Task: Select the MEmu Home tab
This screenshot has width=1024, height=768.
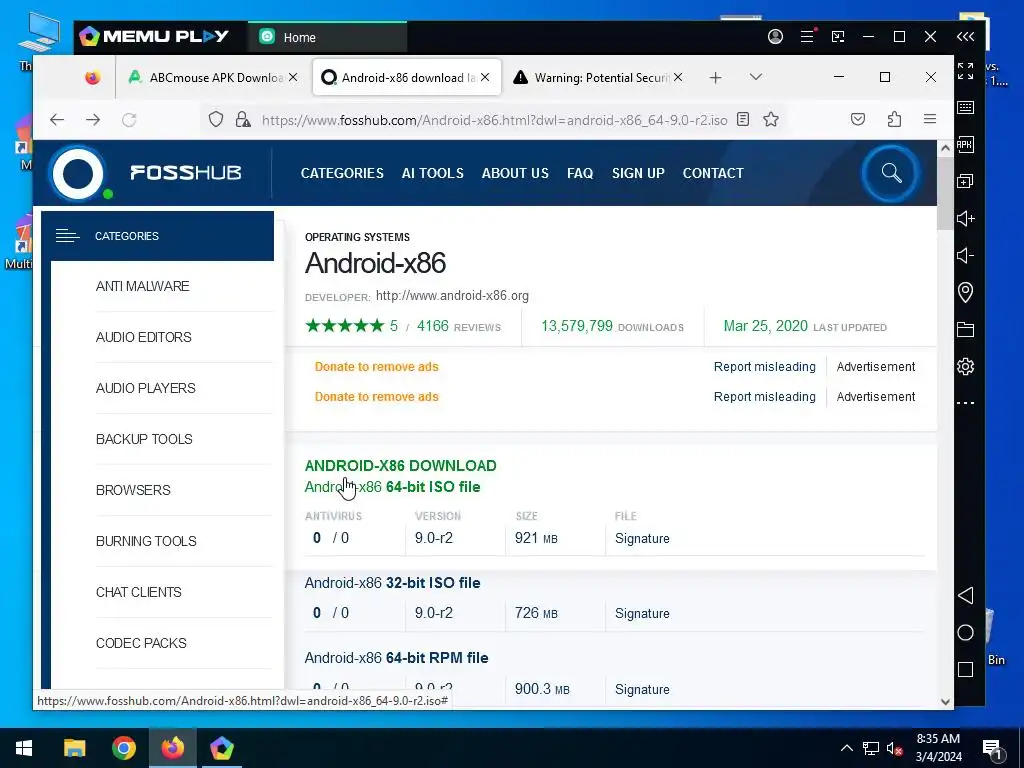Action: click(x=328, y=37)
